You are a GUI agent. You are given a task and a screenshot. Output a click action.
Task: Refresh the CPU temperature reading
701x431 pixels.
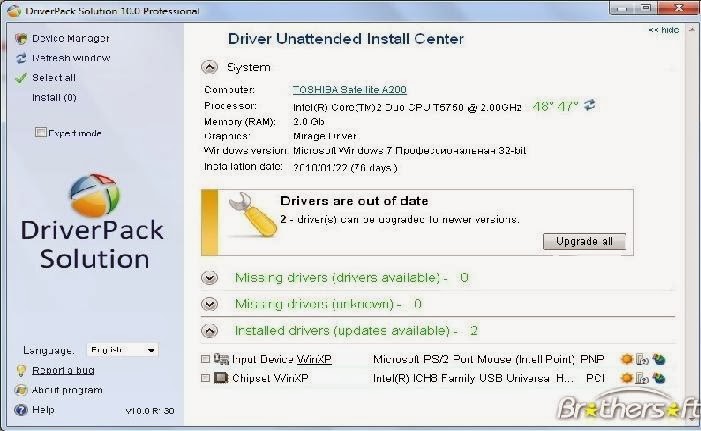point(590,105)
